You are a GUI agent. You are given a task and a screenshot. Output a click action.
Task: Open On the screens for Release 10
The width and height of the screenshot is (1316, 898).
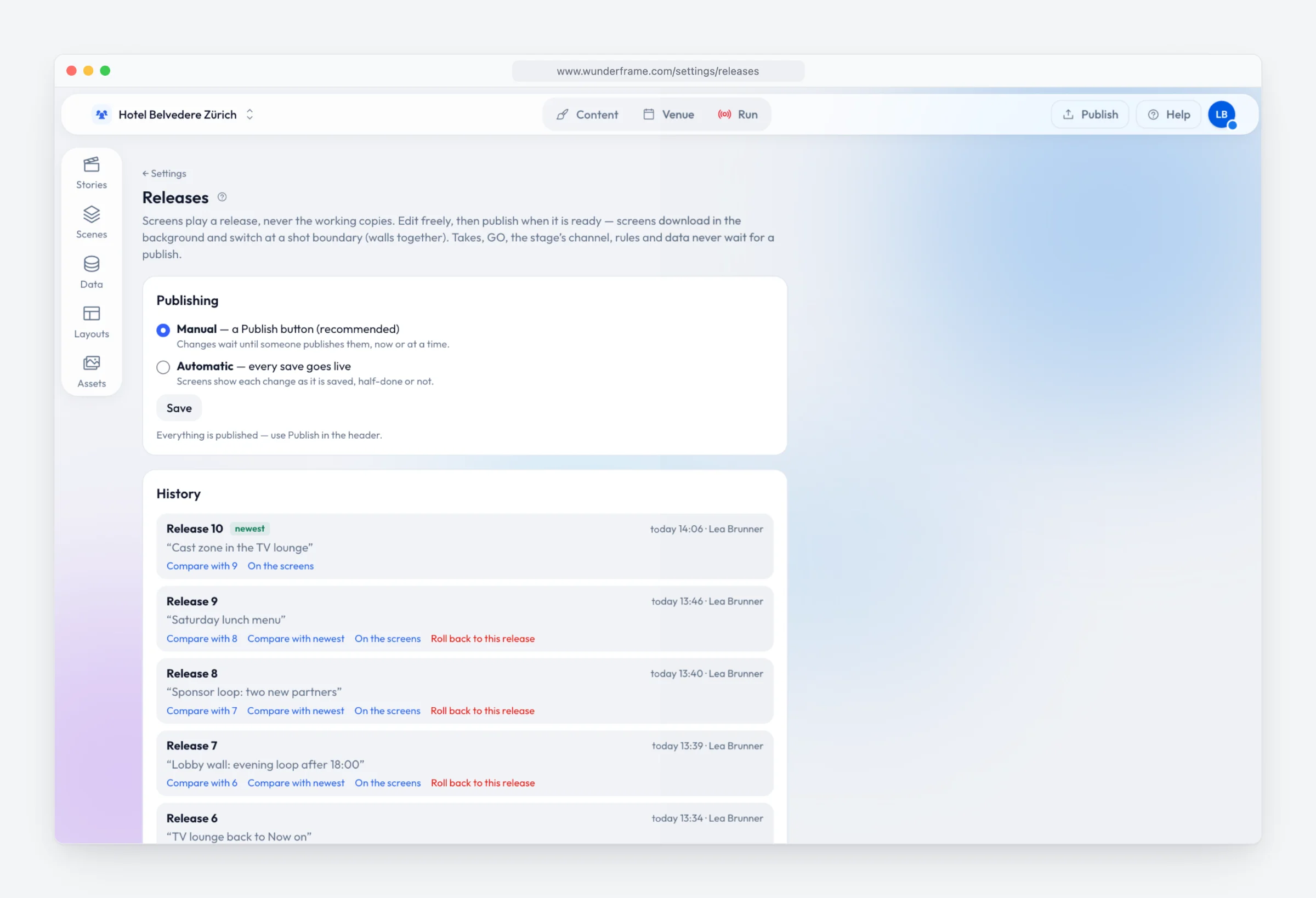tap(280, 566)
